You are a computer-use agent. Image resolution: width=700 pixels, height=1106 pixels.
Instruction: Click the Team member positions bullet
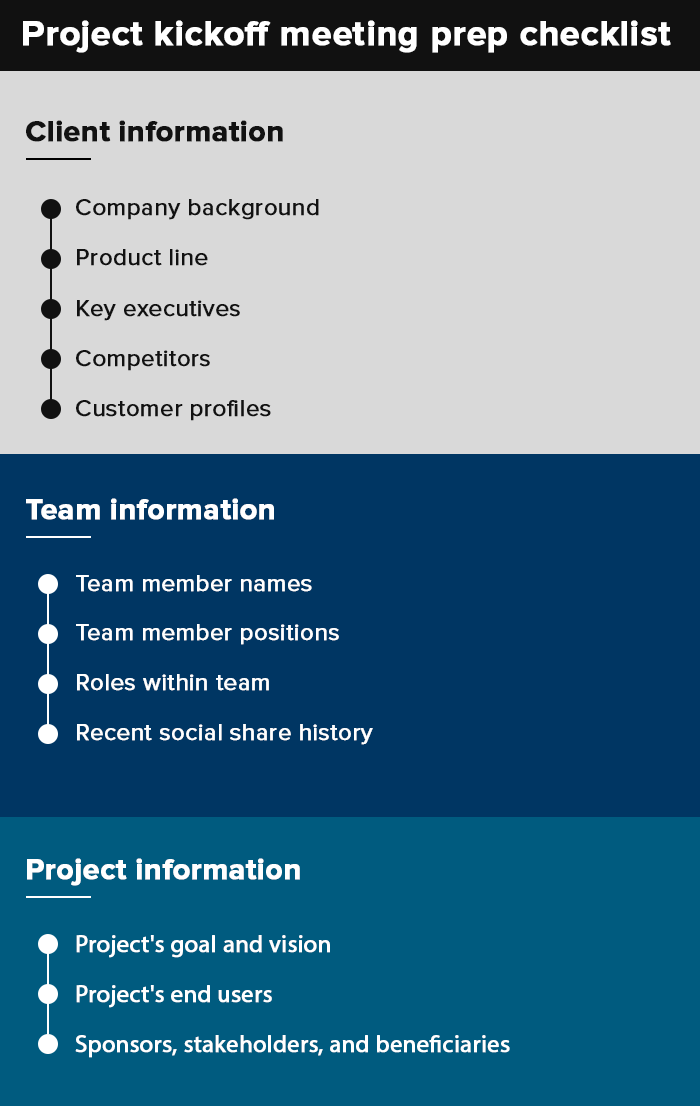tap(48, 634)
